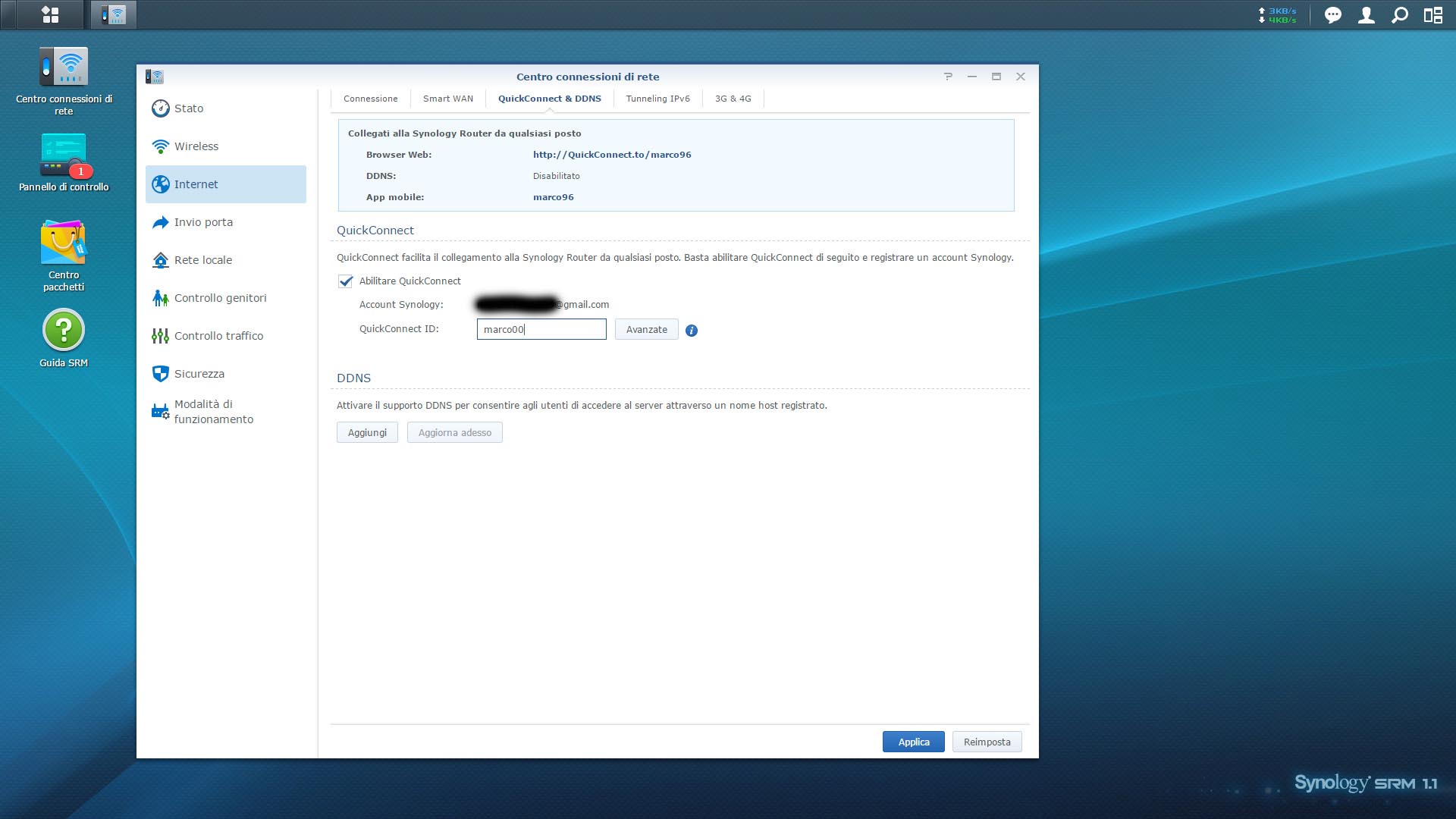Toggle the Abilitare QuickConnect checkbox
The image size is (1456, 819).
[x=346, y=281]
